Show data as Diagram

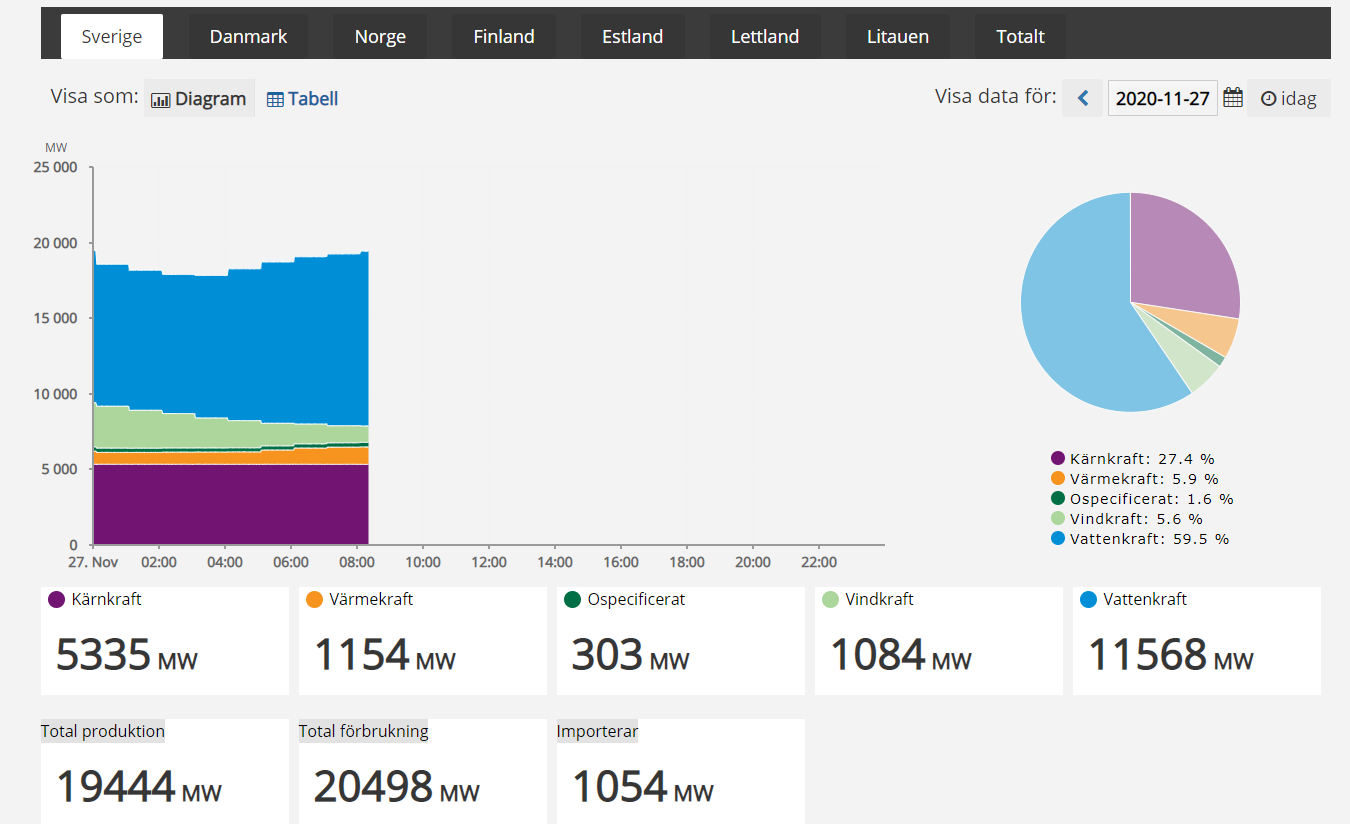point(199,99)
